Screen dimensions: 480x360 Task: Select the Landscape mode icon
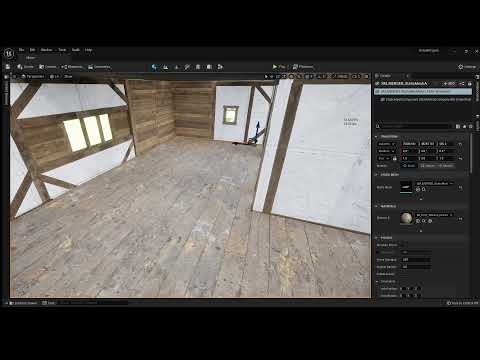pos(166,67)
